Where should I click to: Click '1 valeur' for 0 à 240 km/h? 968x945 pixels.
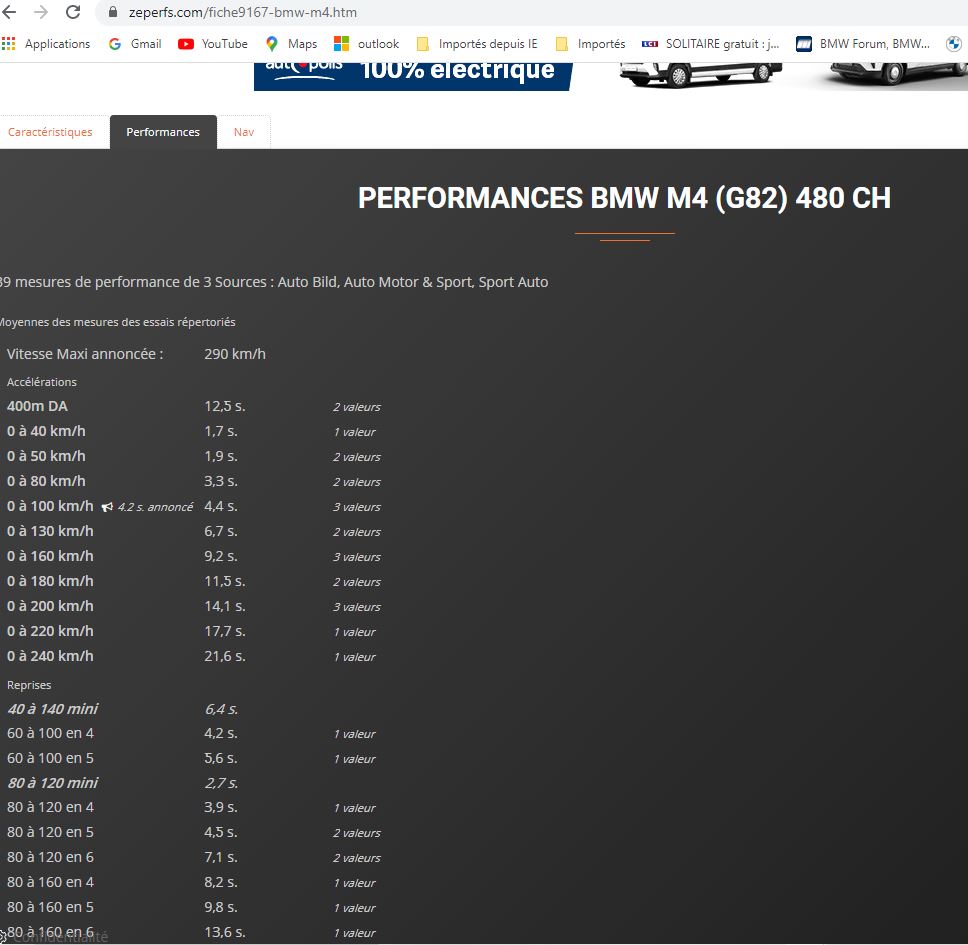coord(354,657)
